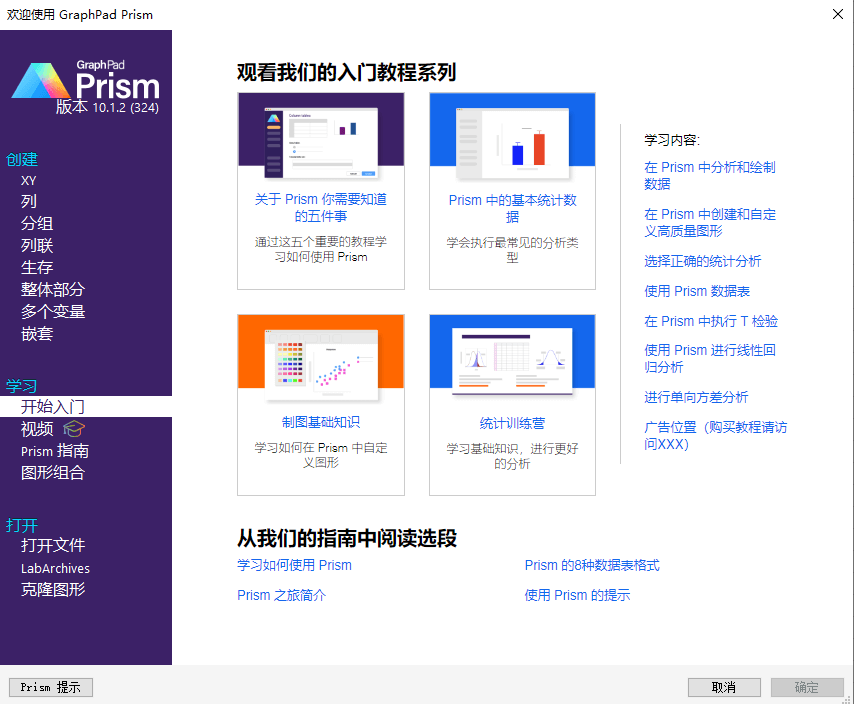Image resolution: width=854 pixels, height=704 pixels.
Task: Click the 欢迎使用 GraphPad Prism title text
Action: [x=80, y=15]
